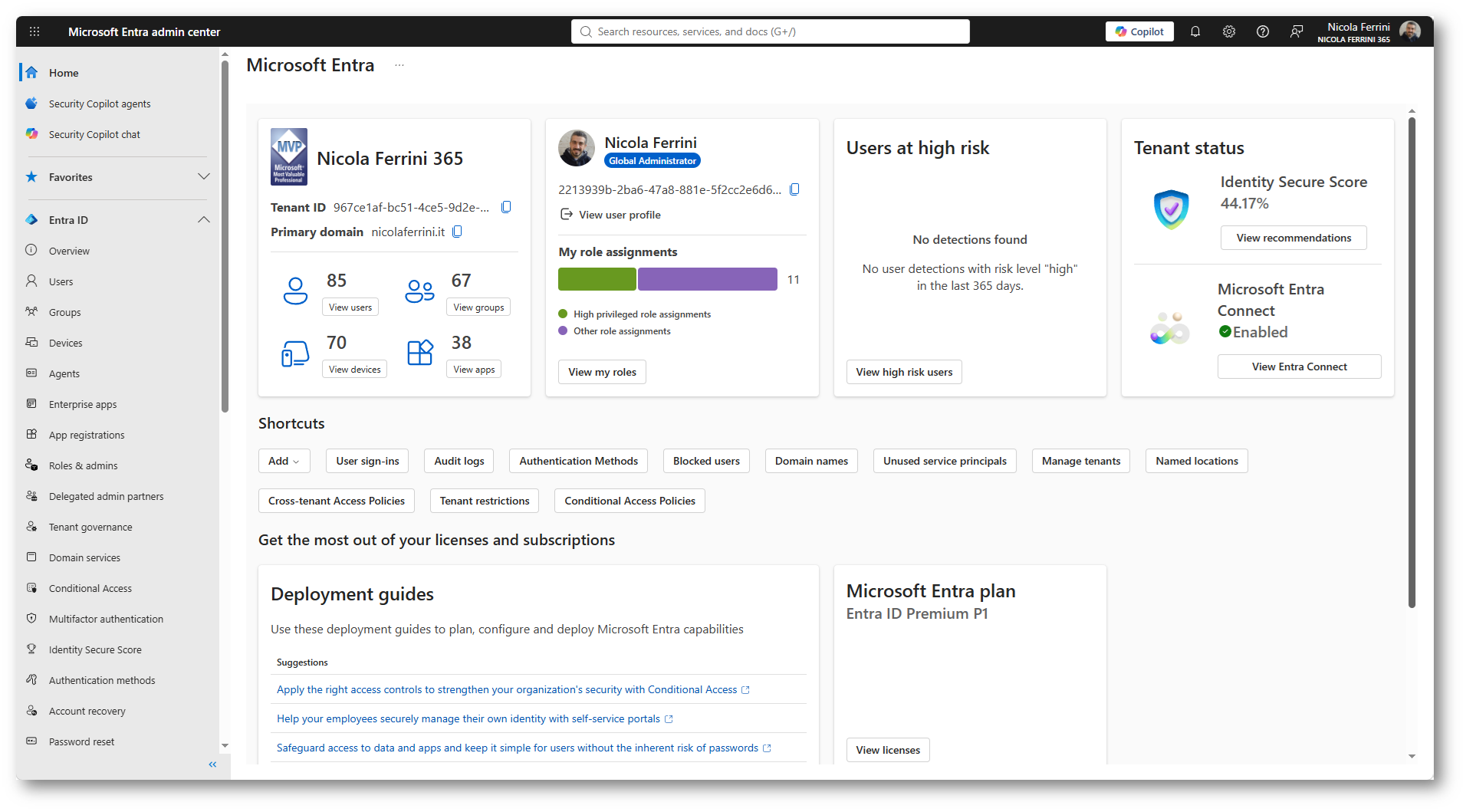Click the Enterprise apps icon
This screenshot has width=1466, height=812.
tap(31, 403)
